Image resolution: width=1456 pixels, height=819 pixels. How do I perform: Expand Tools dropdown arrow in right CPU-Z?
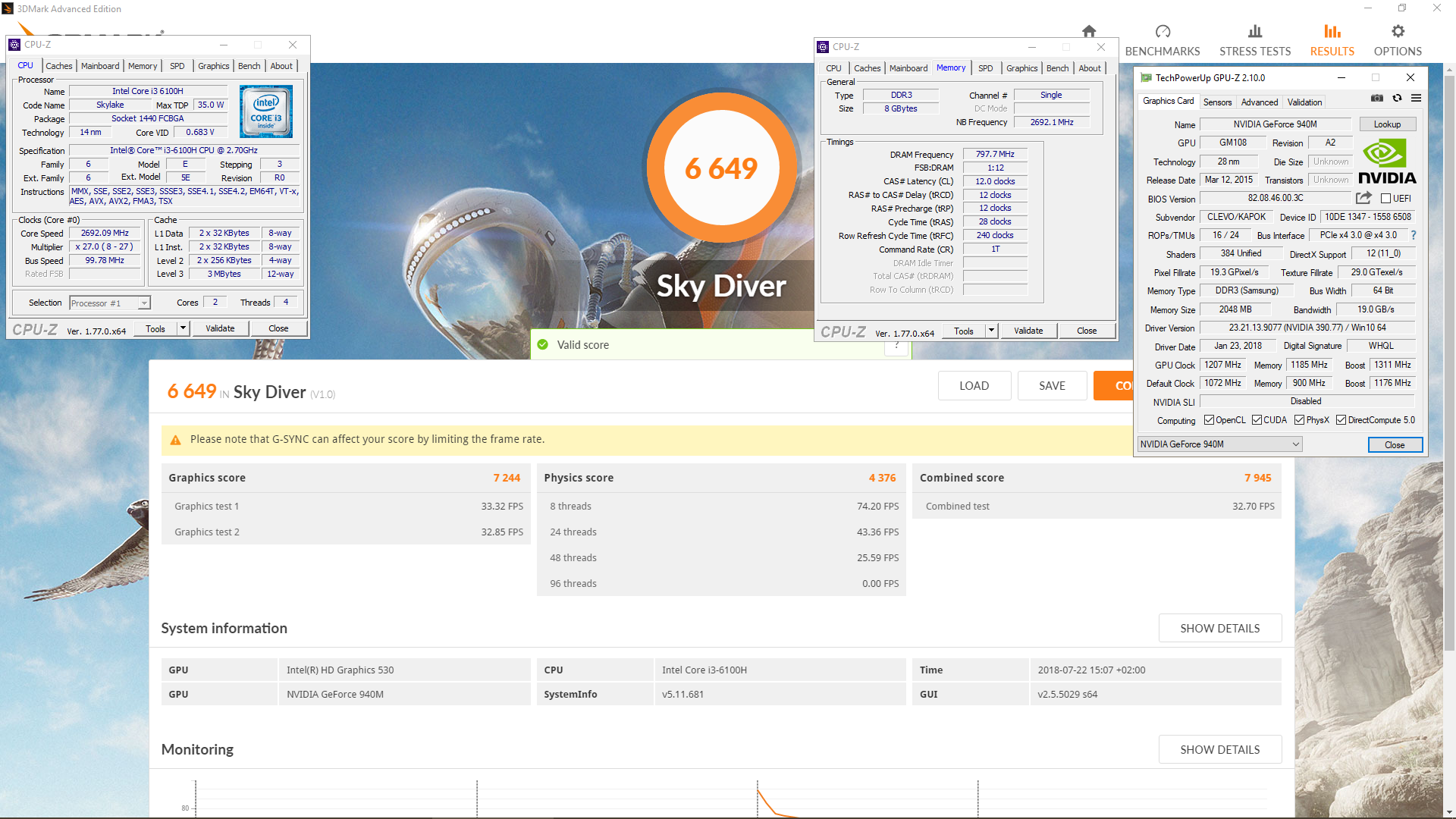[x=991, y=331]
